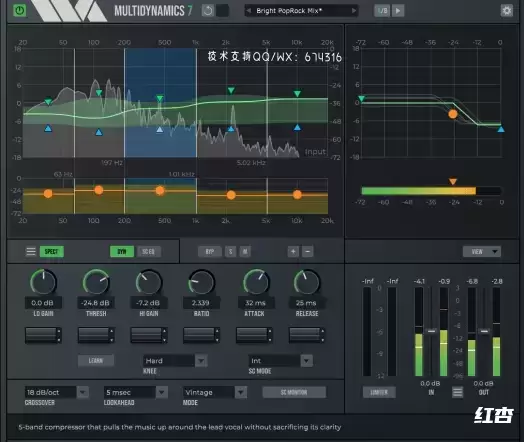
Task: Click the RELEASE knob
Action: pos(306,282)
